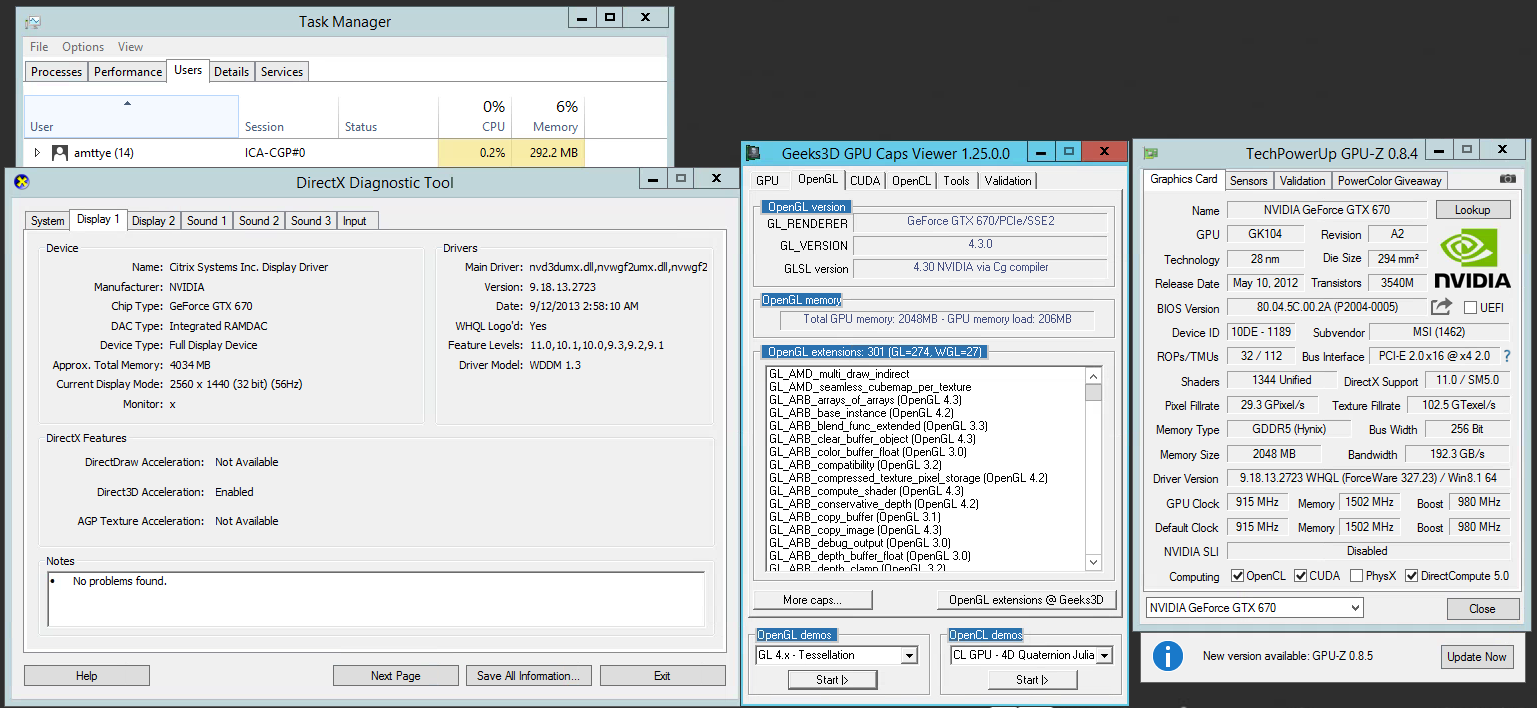Click the Help button in DxDiag
Image resolution: width=1537 pixels, height=708 pixels.
(x=87, y=676)
